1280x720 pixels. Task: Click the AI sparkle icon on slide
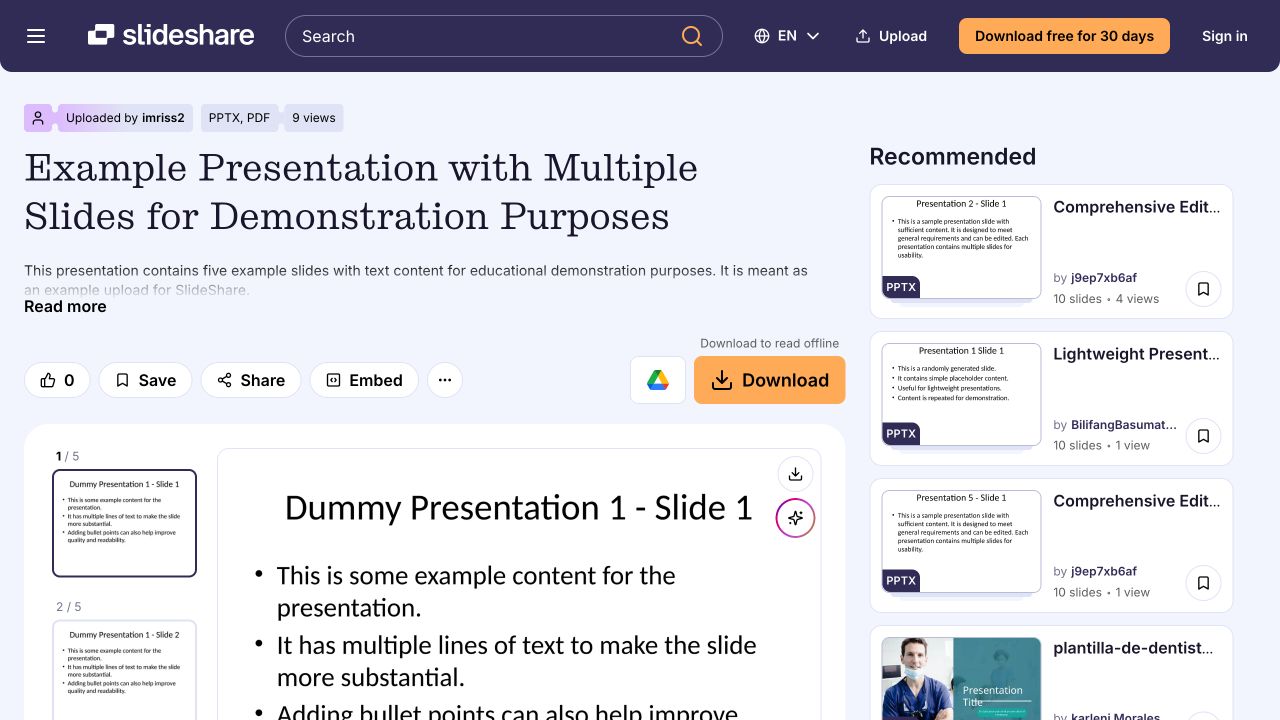point(795,518)
